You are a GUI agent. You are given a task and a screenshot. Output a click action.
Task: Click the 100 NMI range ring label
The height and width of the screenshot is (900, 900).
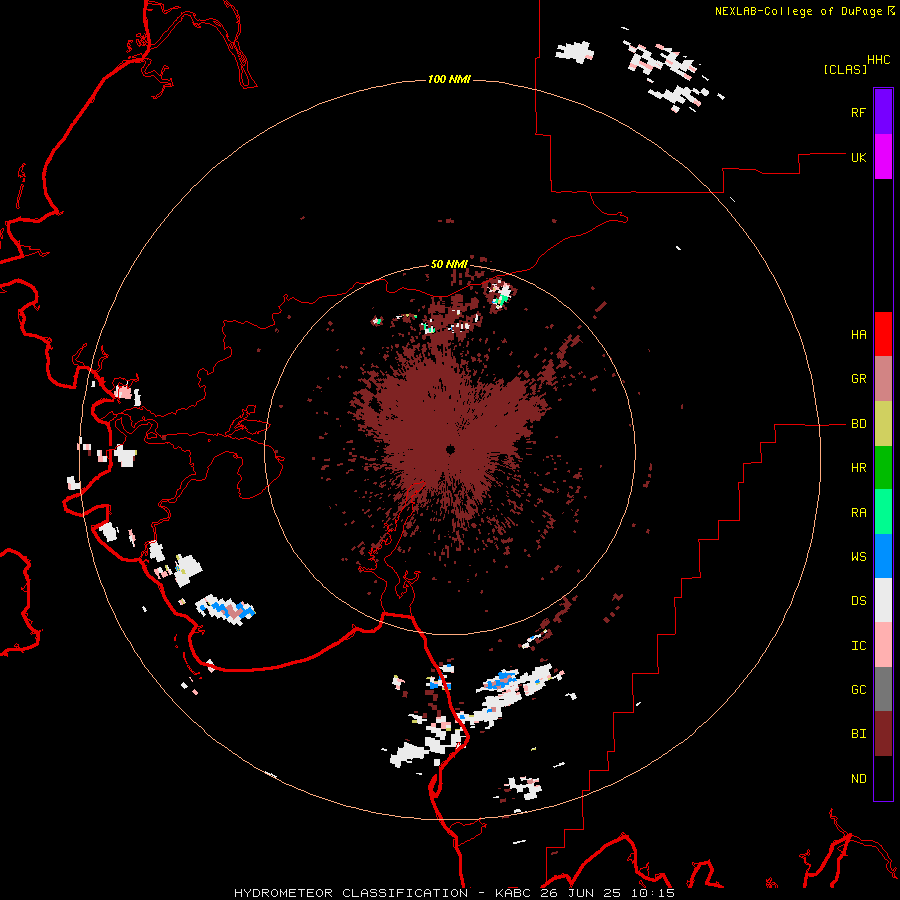click(x=449, y=79)
